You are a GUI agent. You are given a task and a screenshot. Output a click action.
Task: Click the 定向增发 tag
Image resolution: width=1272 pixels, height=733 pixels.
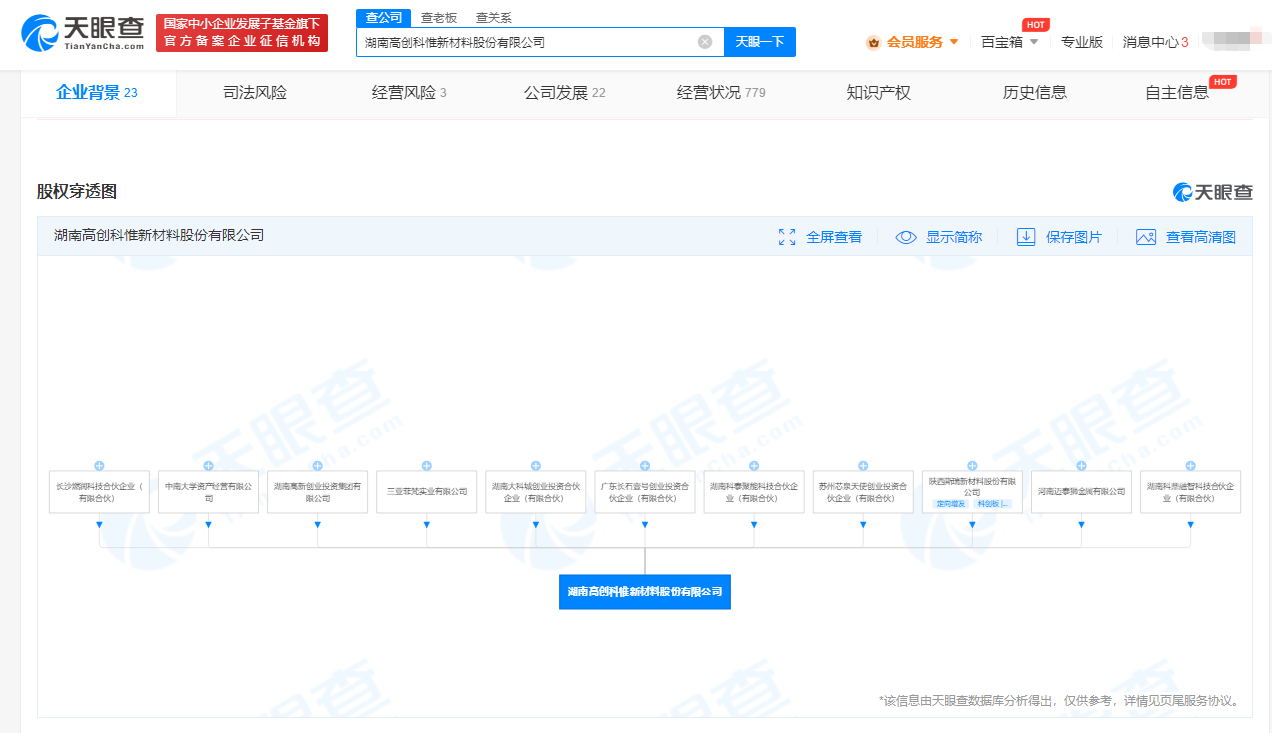[951, 504]
